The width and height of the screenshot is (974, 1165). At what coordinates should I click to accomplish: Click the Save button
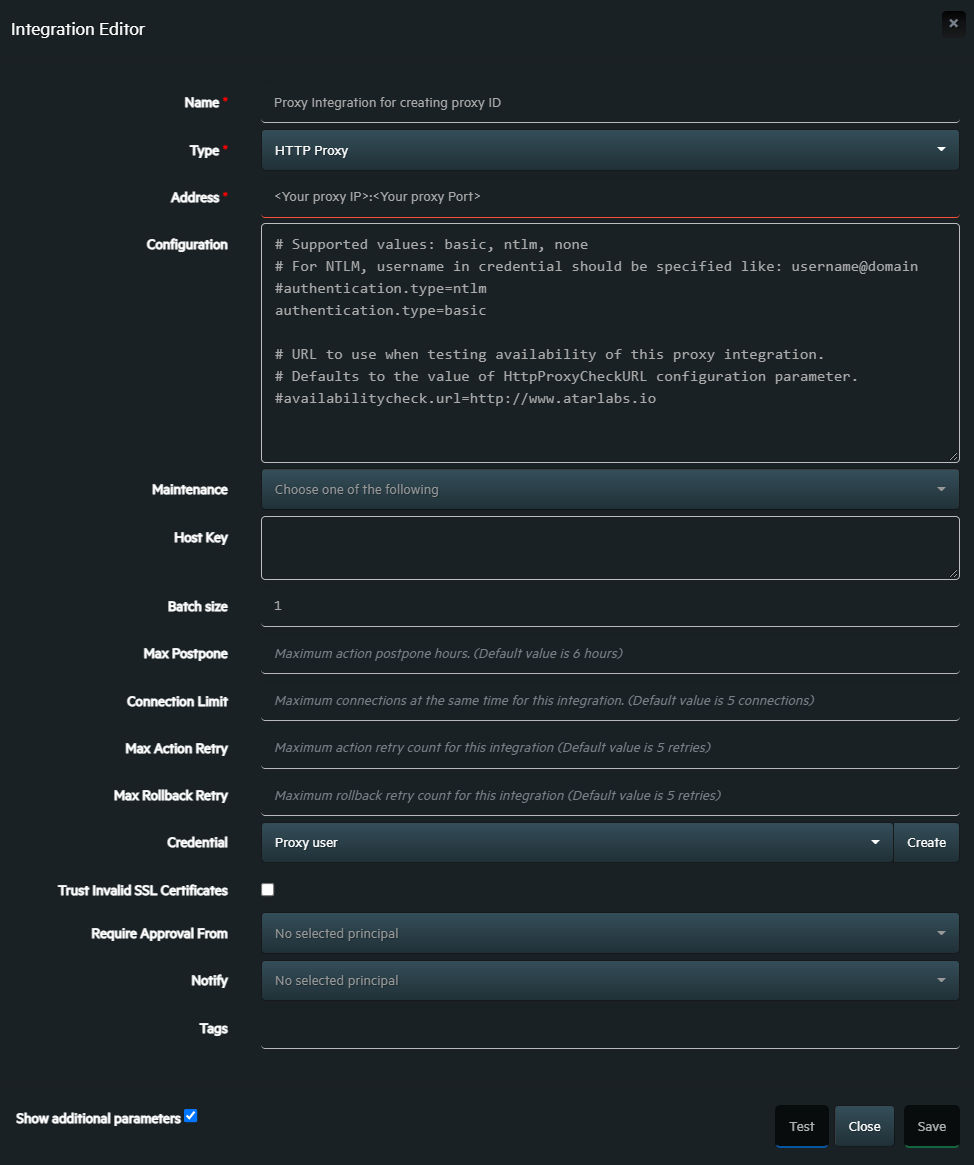[931, 1126]
